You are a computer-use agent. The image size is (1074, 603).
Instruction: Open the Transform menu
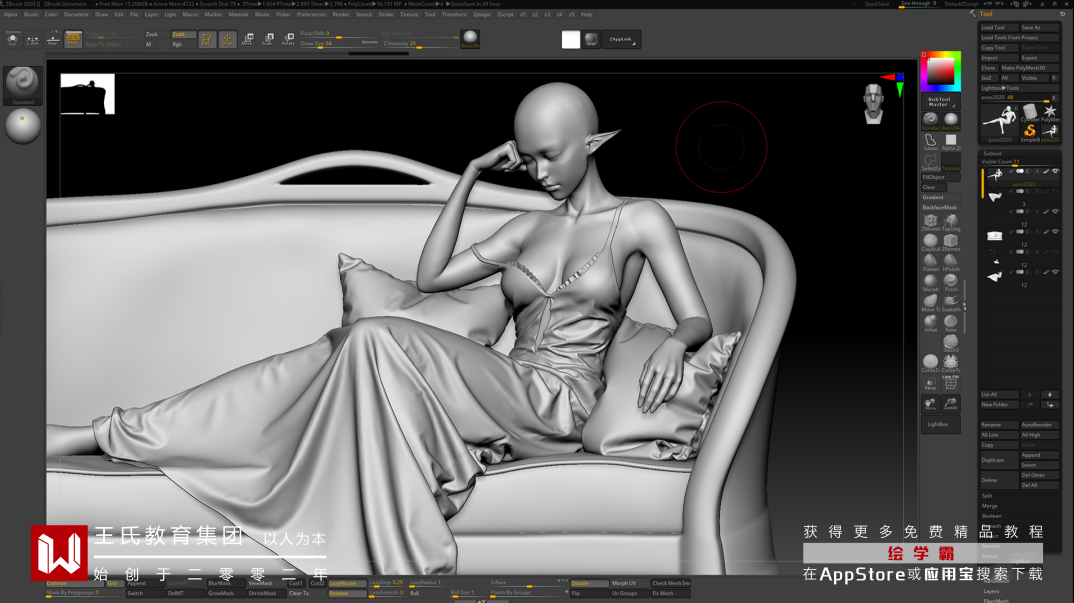453,14
